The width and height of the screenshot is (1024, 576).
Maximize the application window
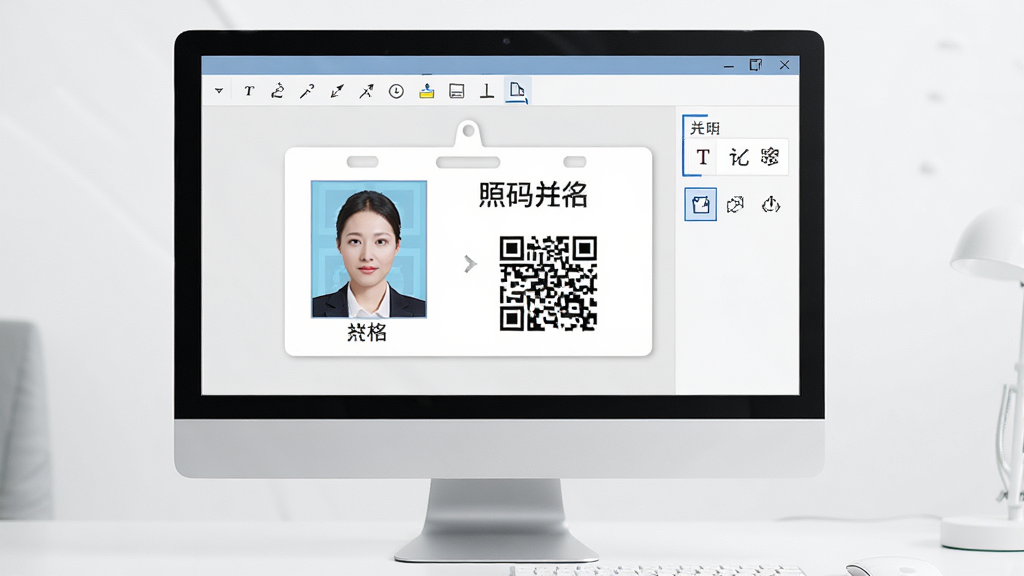click(756, 65)
